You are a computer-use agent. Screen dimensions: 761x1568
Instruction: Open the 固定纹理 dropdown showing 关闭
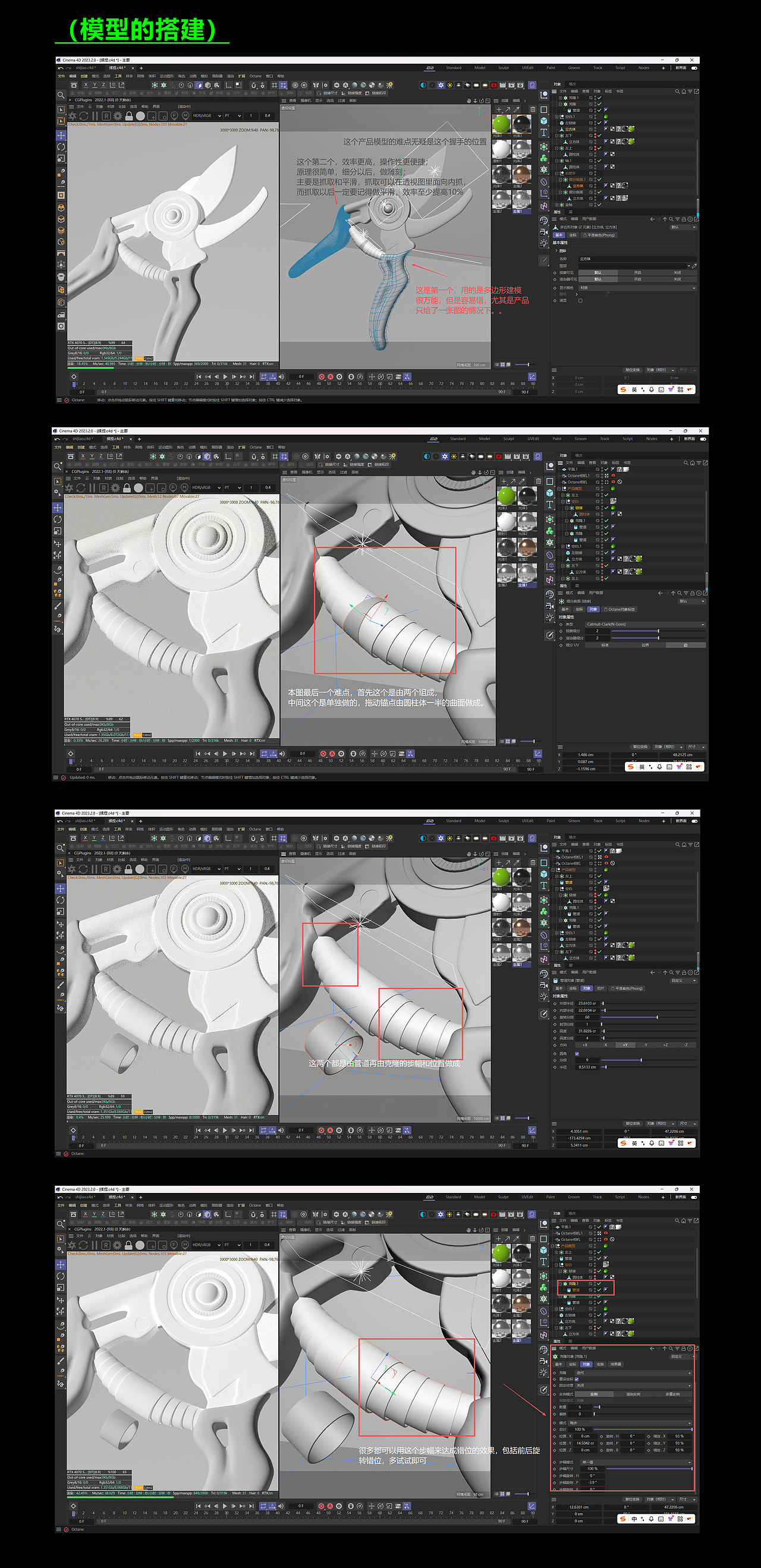633,1386
